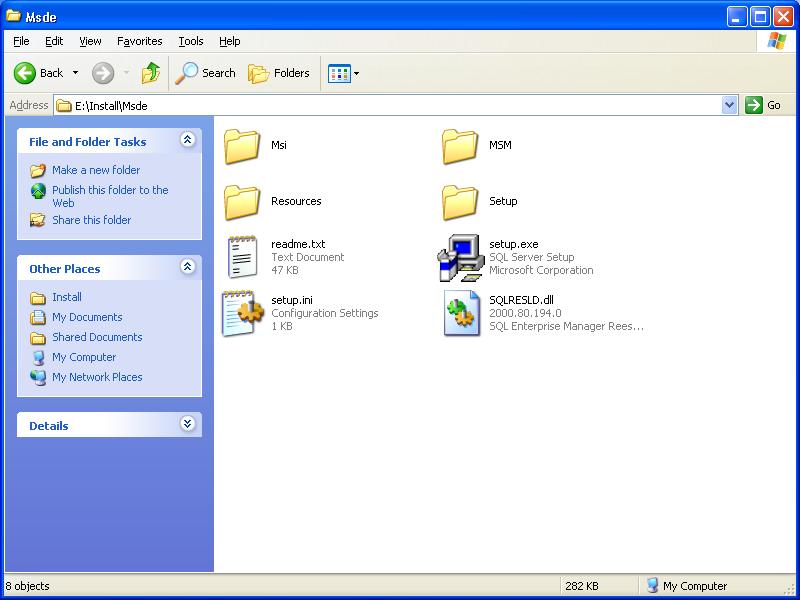Select the readme.txt document icon
This screenshot has width=800, height=600.
(242, 258)
